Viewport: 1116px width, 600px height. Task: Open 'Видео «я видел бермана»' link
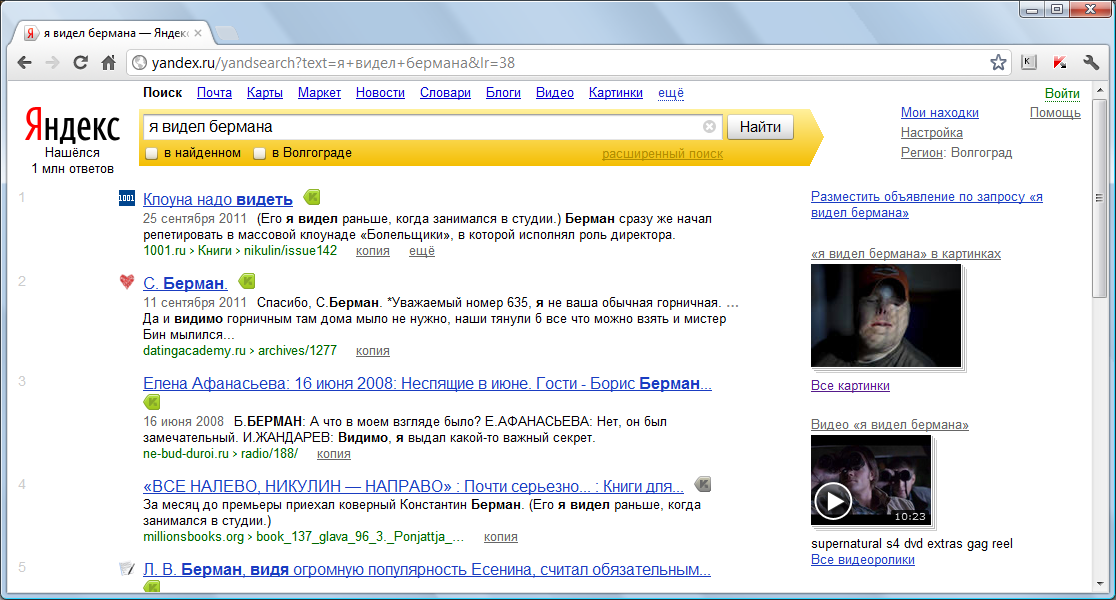890,425
